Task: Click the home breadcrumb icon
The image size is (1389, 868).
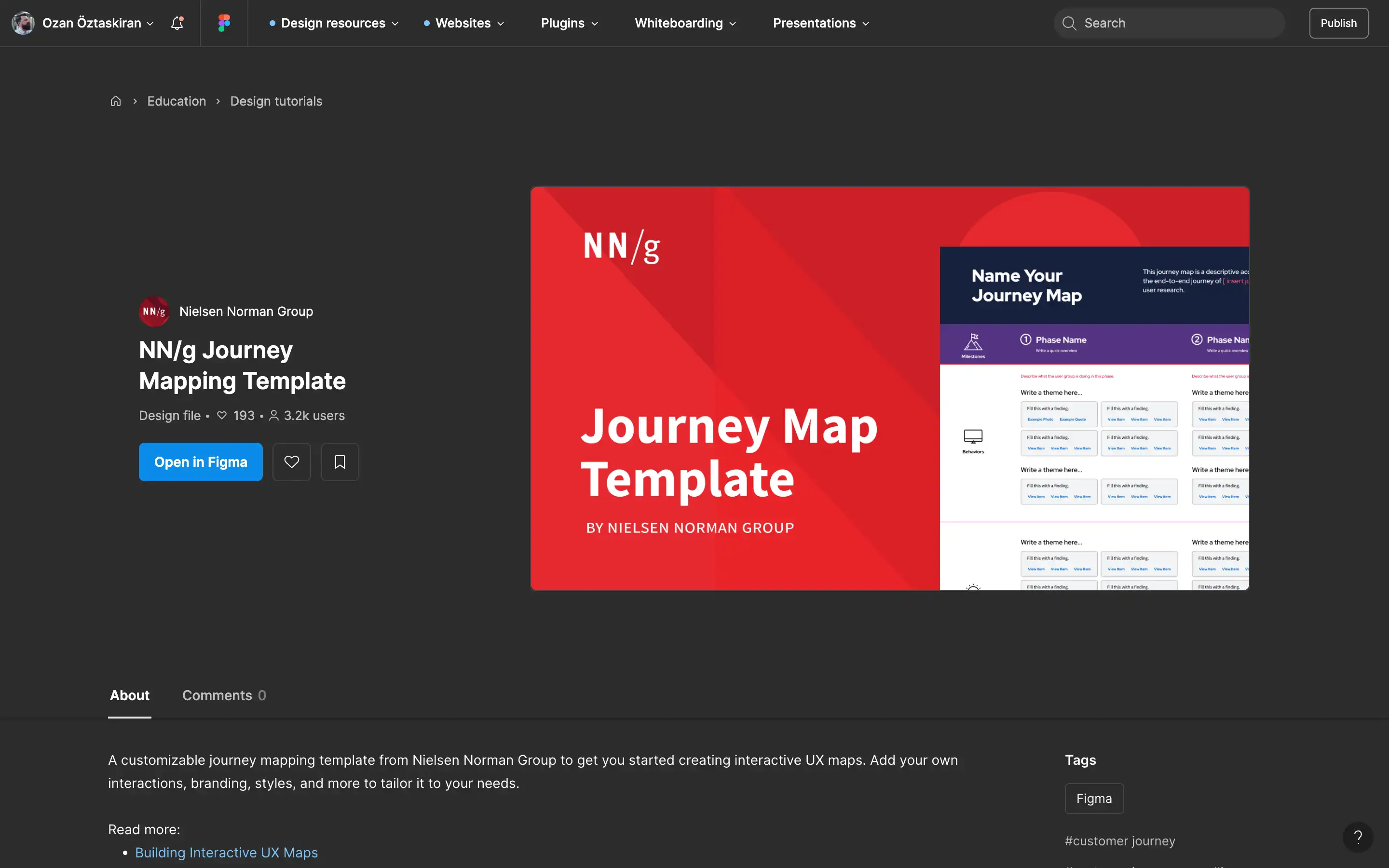Action: 115,101
